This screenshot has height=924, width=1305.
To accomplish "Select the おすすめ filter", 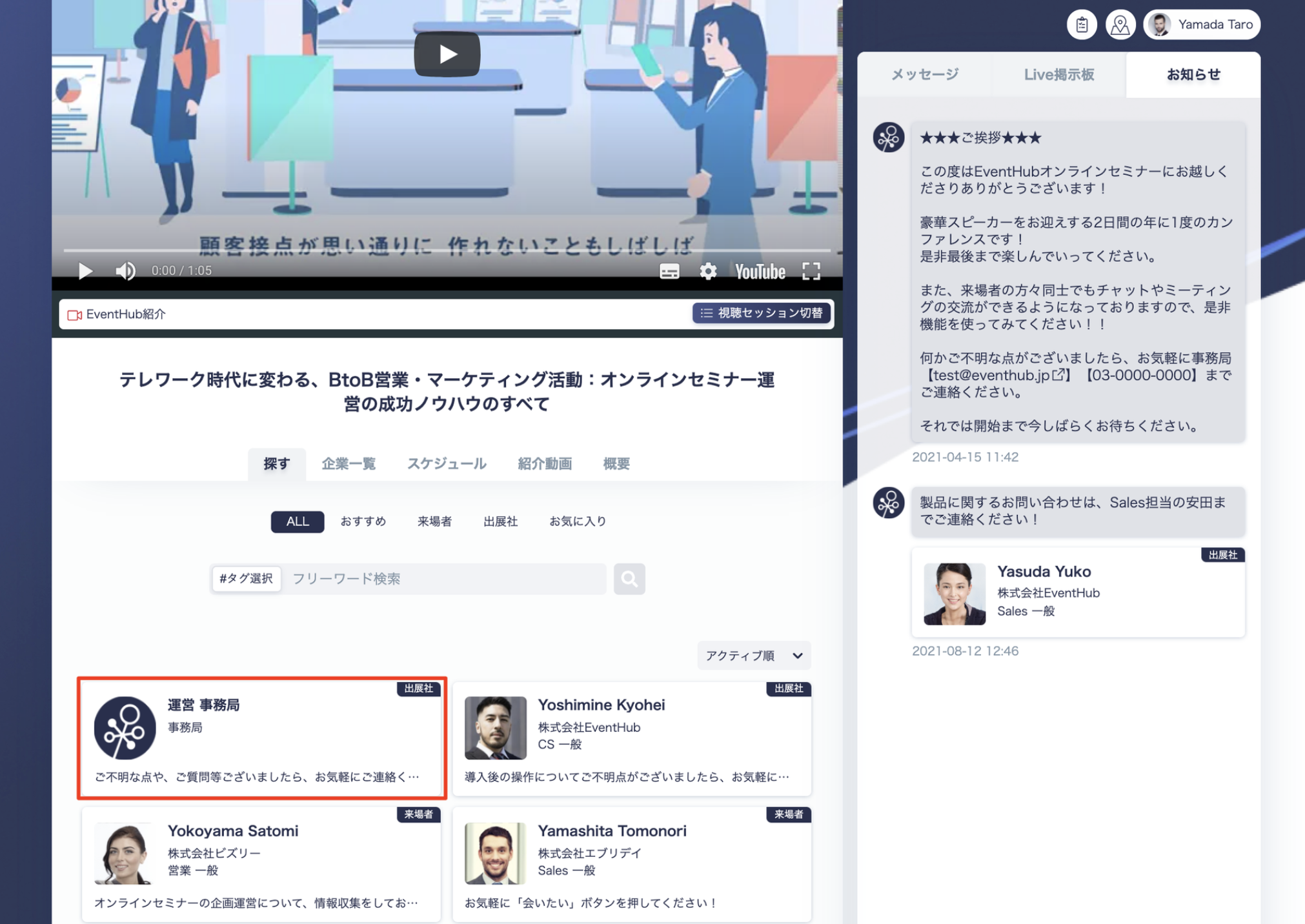I will pyautogui.click(x=363, y=521).
